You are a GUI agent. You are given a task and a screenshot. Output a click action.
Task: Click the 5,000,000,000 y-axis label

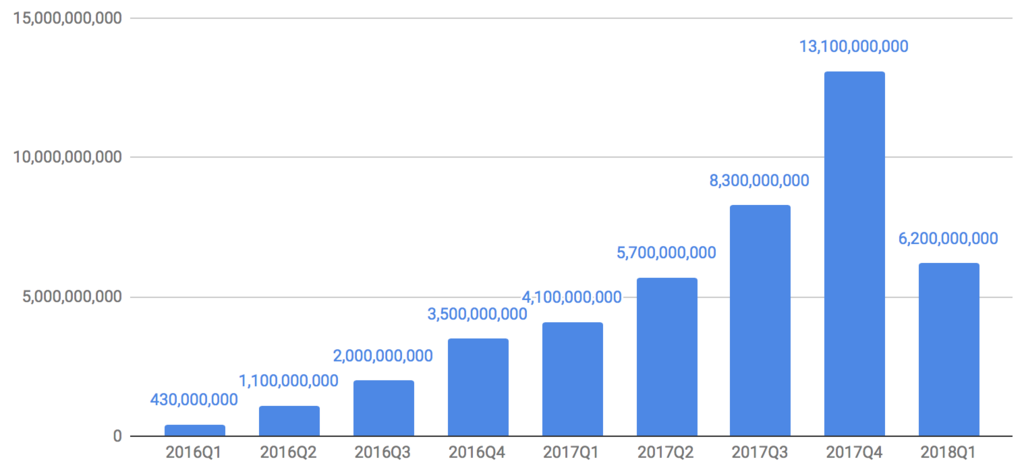point(72,297)
